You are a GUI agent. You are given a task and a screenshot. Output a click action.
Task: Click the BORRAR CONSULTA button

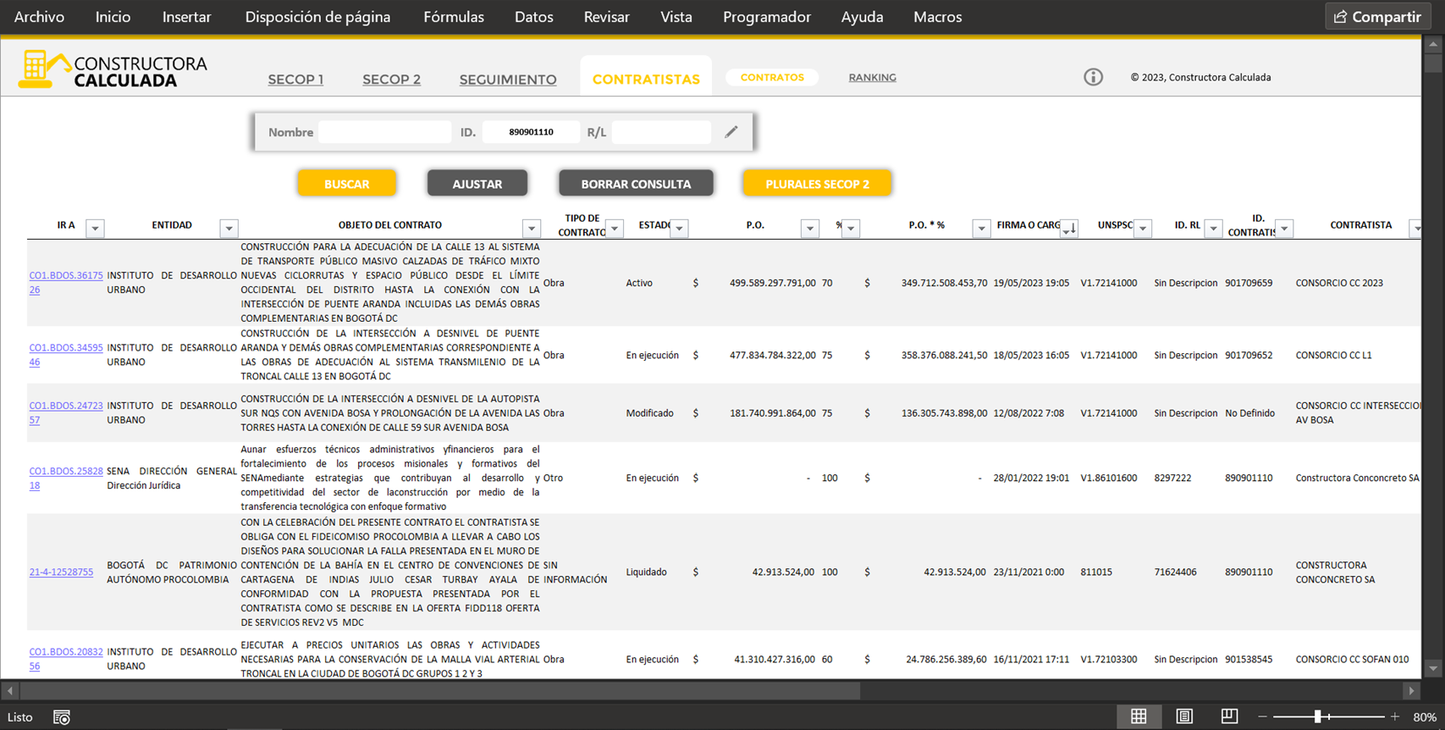[x=635, y=184]
